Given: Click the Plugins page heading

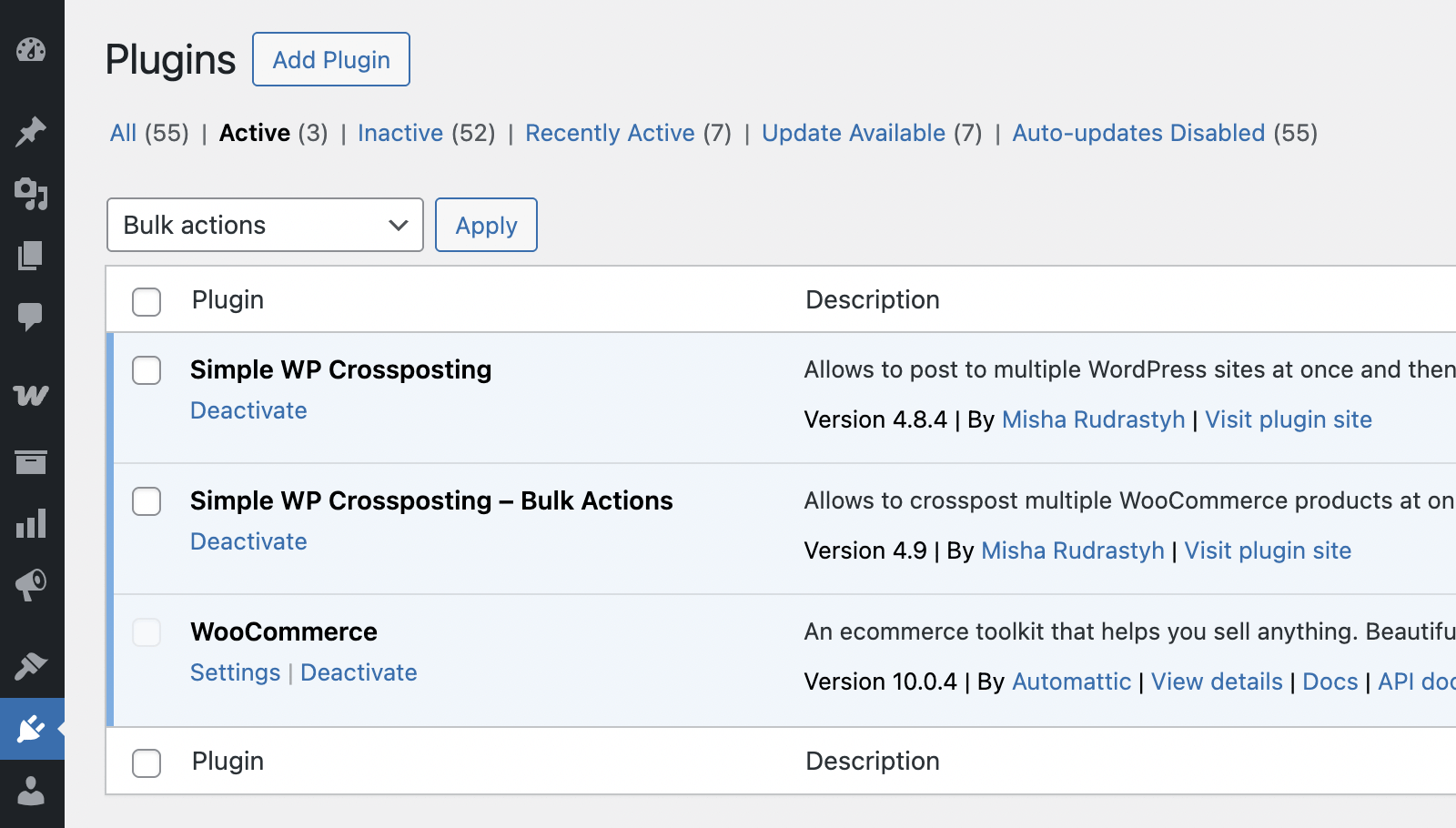Looking at the screenshot, I should click(170, 60).
